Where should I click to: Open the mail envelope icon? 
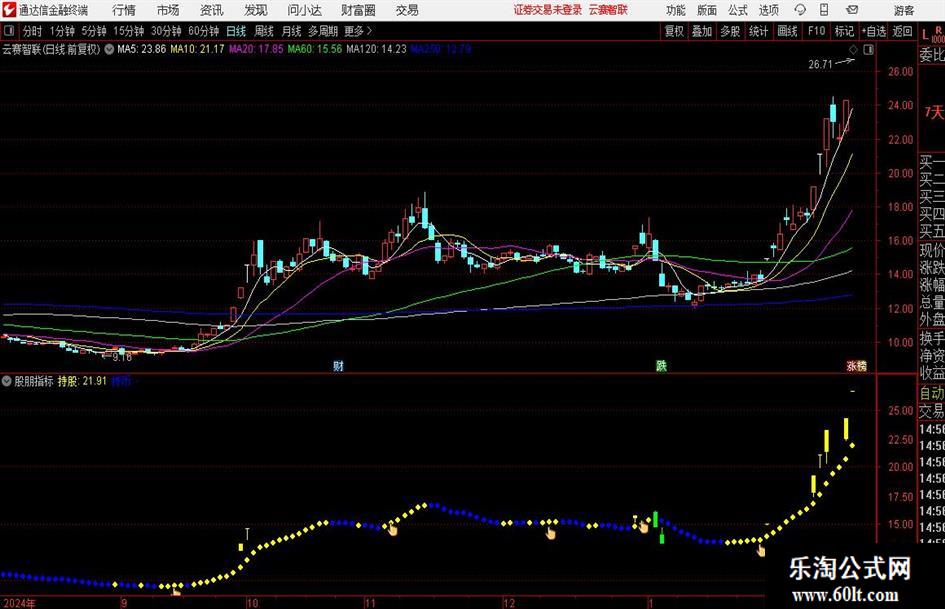click(852, 10)
